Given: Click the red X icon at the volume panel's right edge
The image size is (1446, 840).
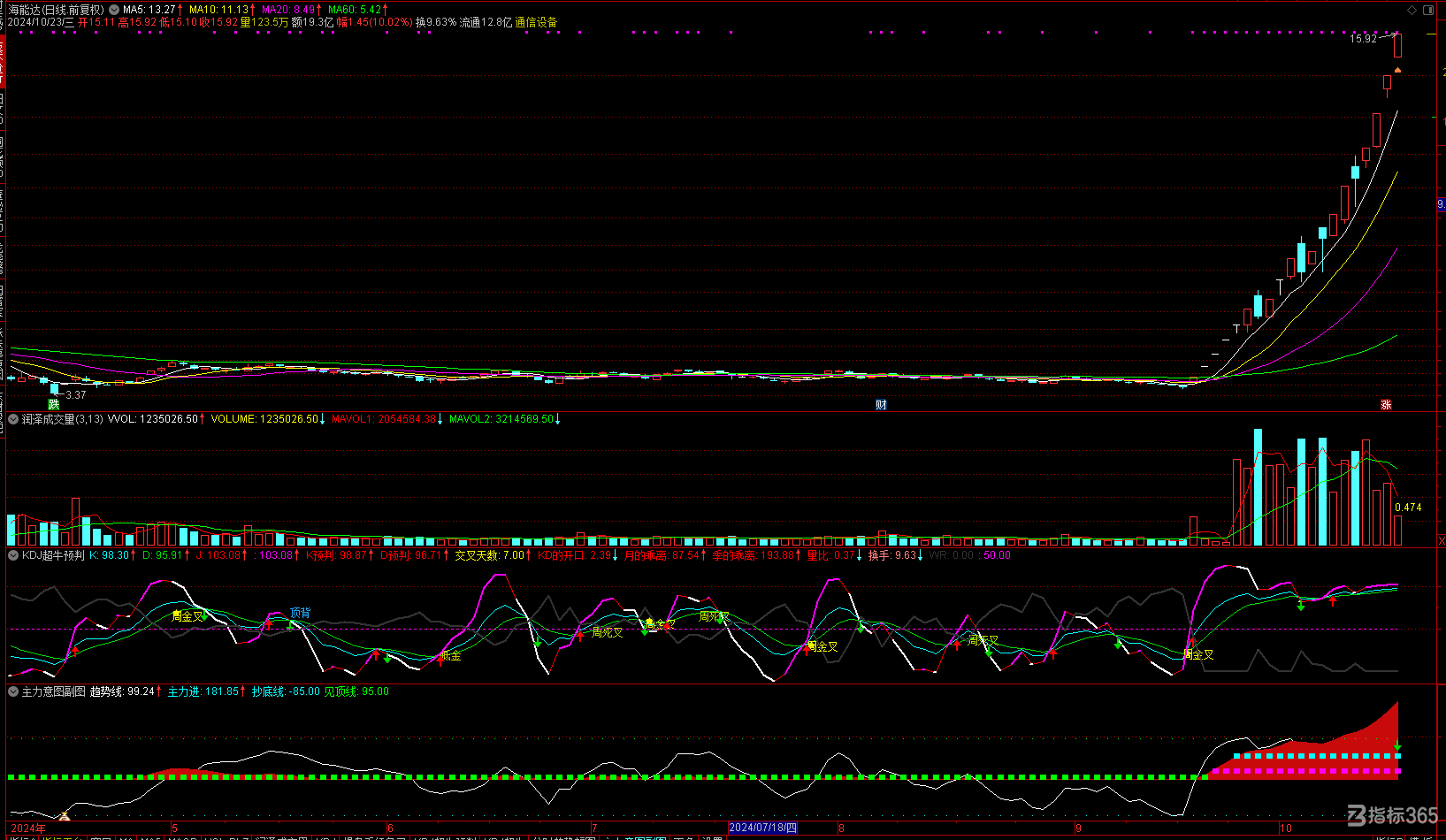Looking at the screenshot, I should 1442,539.
